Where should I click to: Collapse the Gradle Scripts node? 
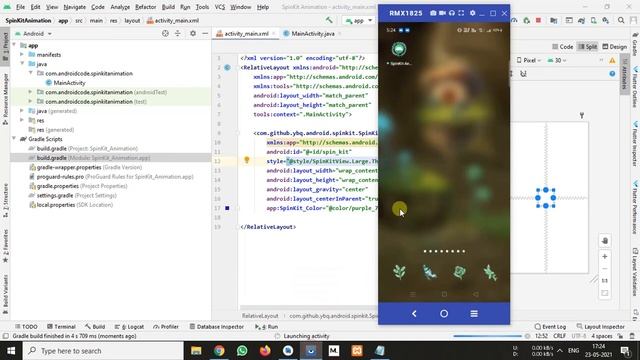pos(14,139)
